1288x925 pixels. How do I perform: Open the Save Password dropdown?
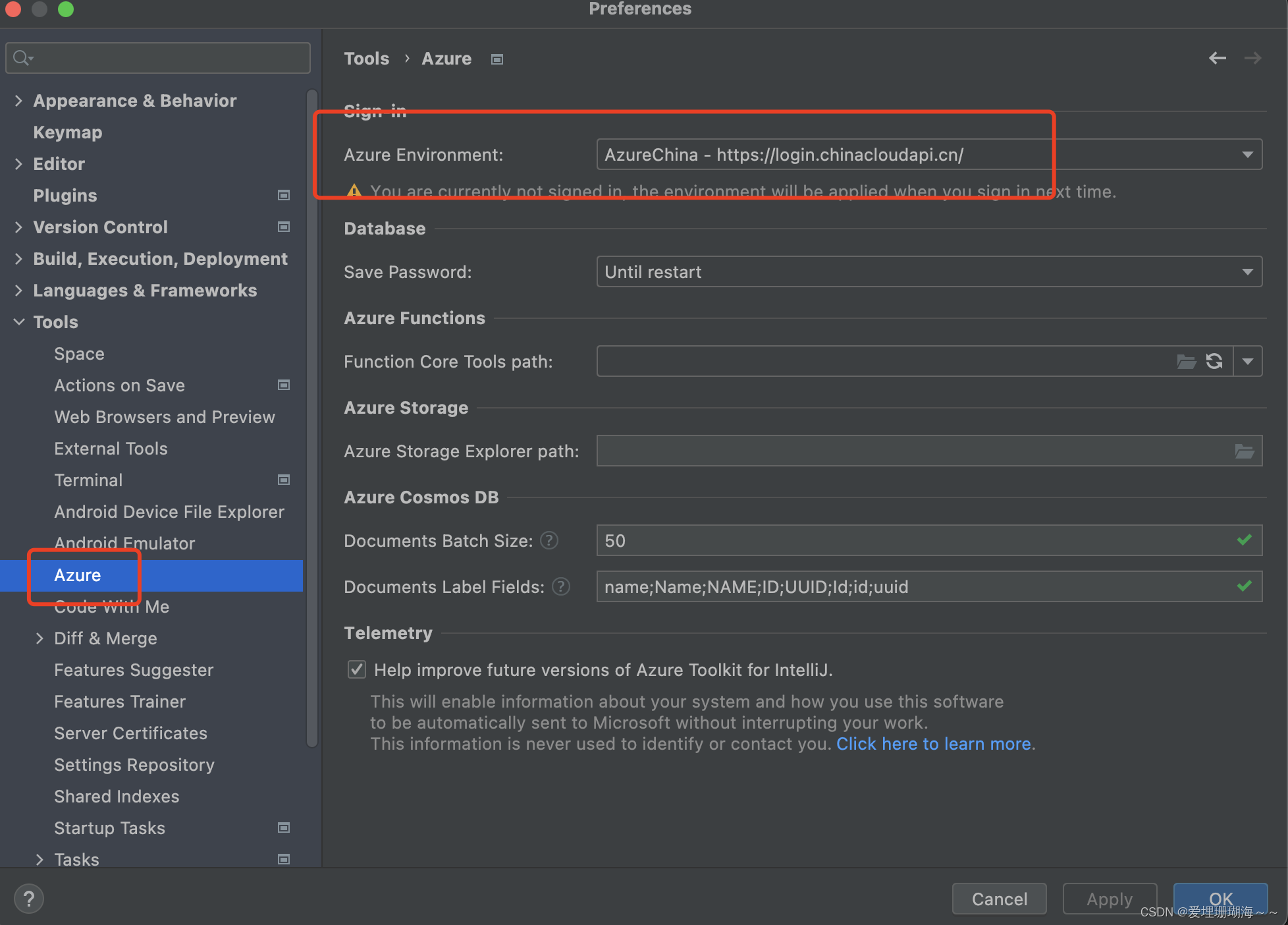[x=1247, y=272]
